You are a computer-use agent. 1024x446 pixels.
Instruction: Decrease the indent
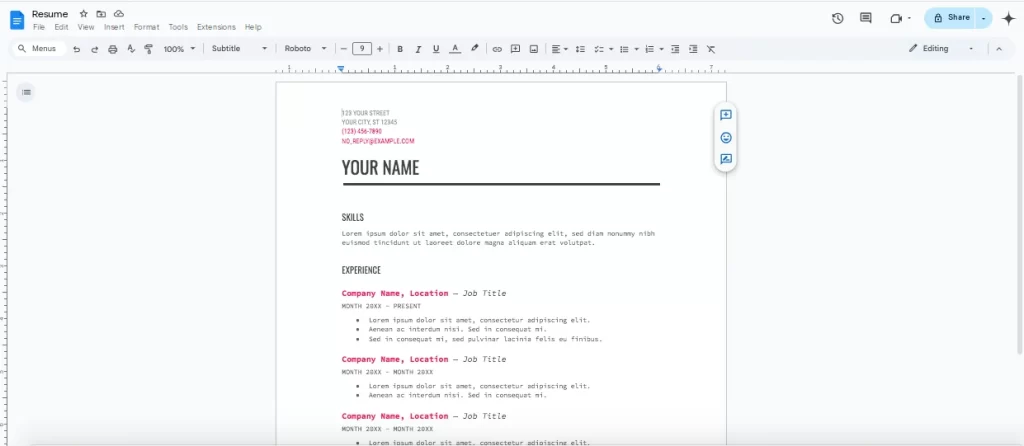click(675, 49)
